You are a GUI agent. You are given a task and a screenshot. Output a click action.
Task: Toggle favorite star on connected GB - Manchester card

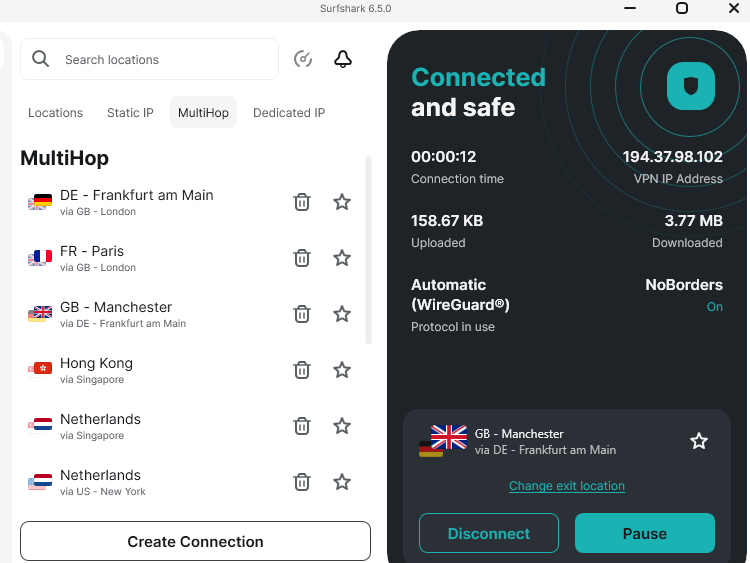pos(699,441)
